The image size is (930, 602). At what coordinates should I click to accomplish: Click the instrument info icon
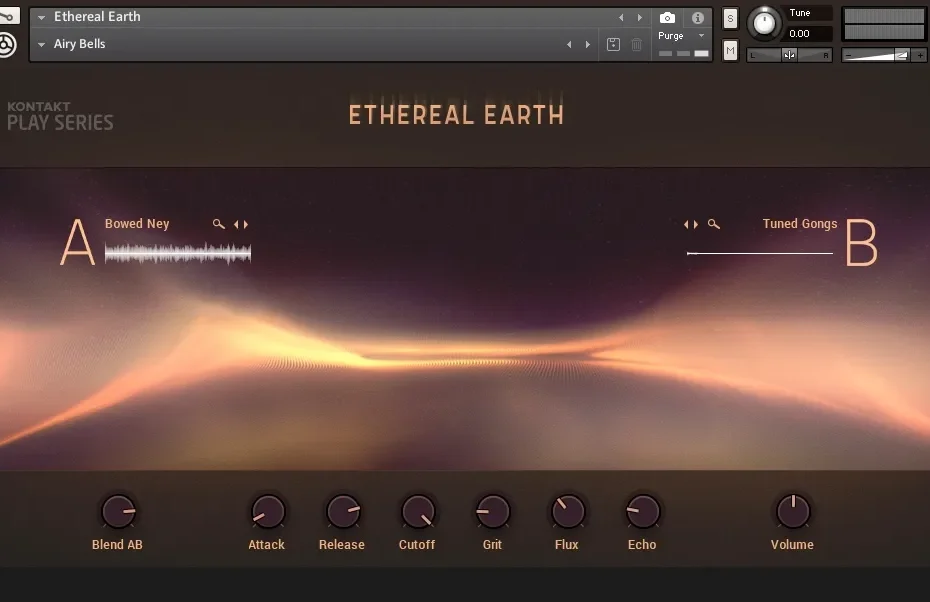698,18
